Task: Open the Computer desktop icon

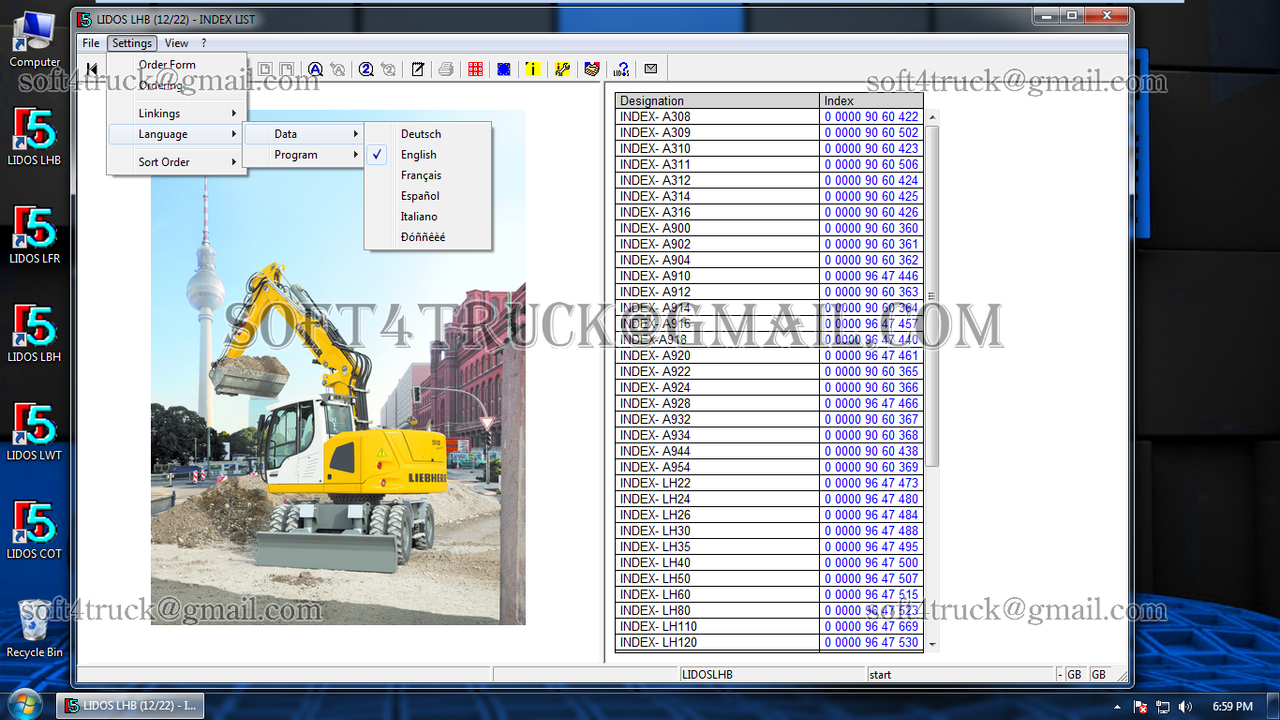Action: click(35, 38)
